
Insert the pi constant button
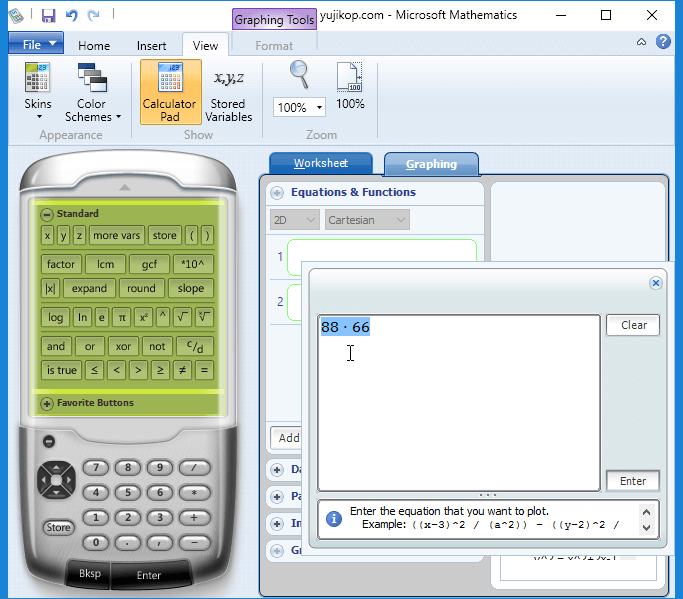(122, 318)
